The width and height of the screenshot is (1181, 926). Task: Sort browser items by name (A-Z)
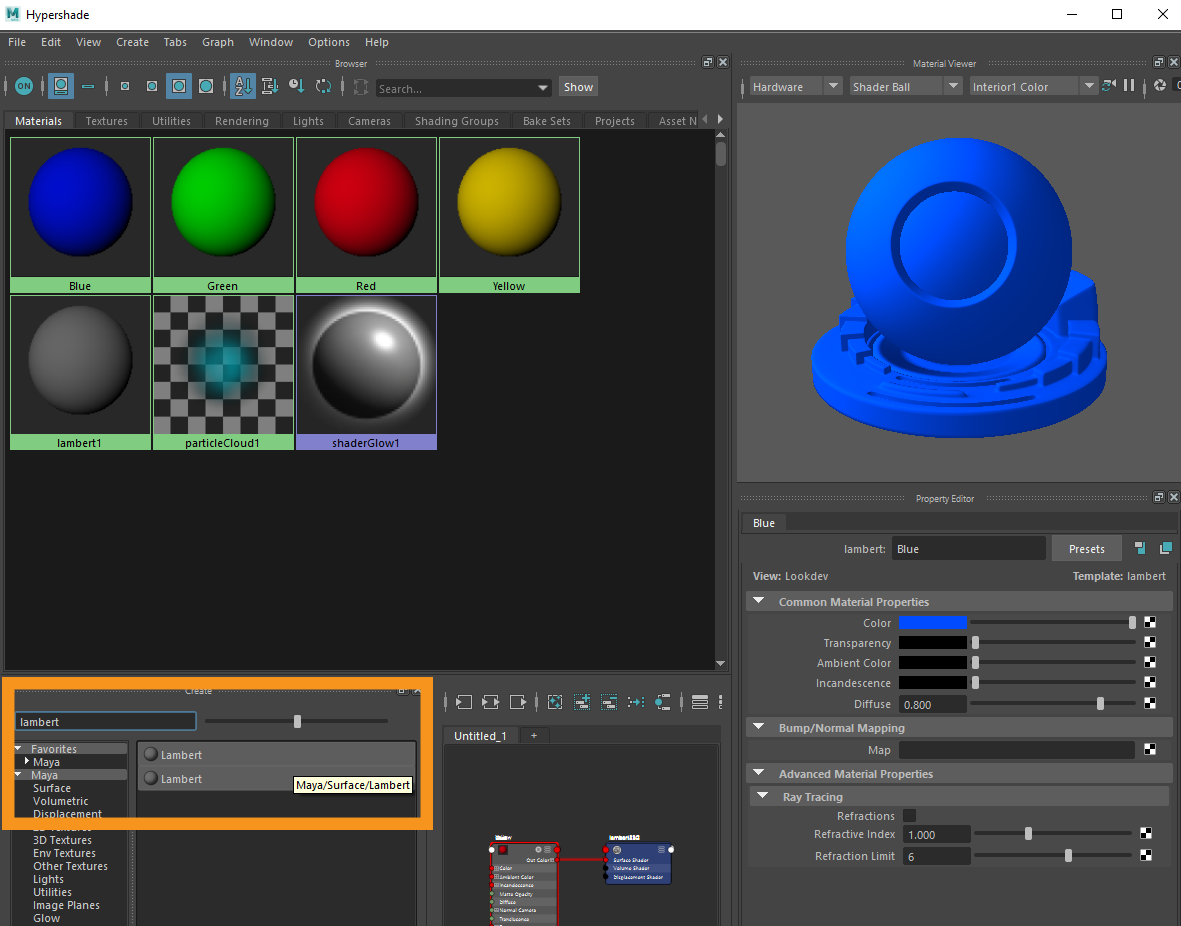tap(243, 87)
